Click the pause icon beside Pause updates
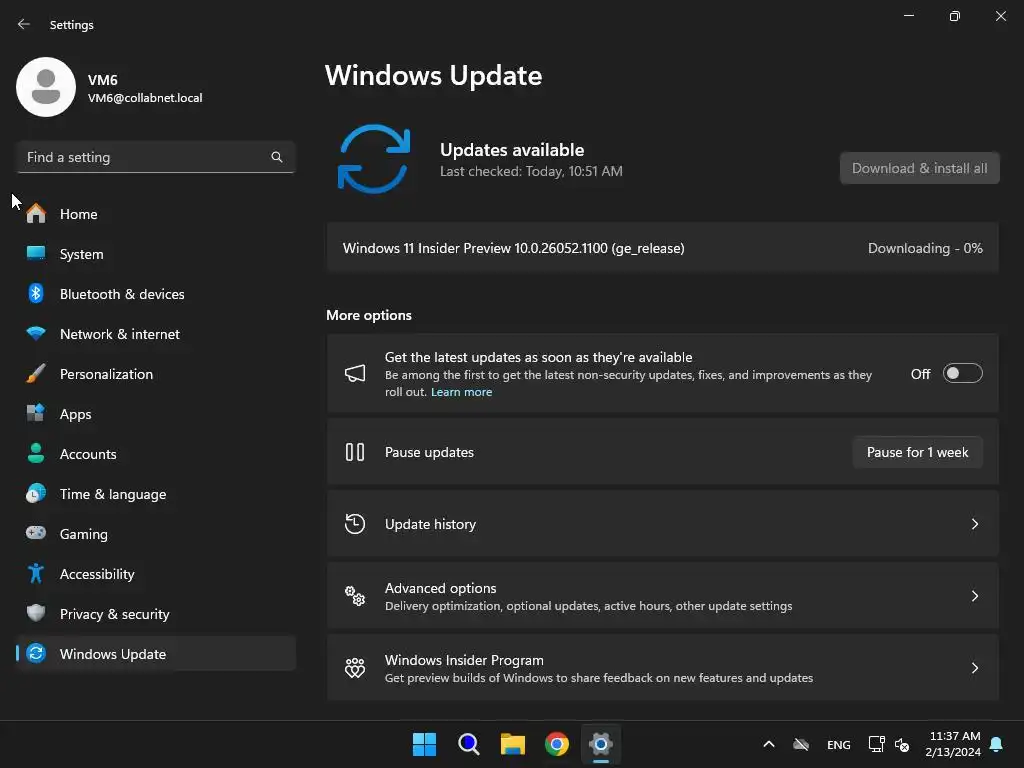 pos(355,452)
